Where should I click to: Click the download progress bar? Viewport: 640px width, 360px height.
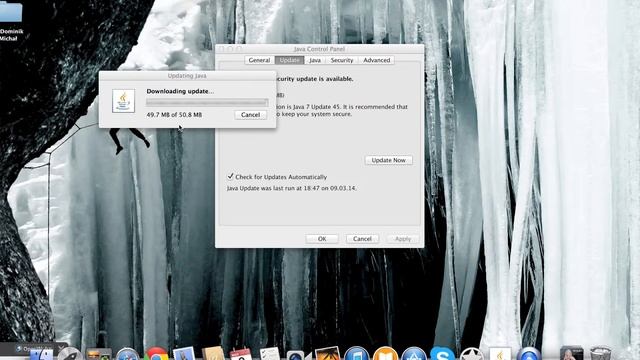click(207, 102)
